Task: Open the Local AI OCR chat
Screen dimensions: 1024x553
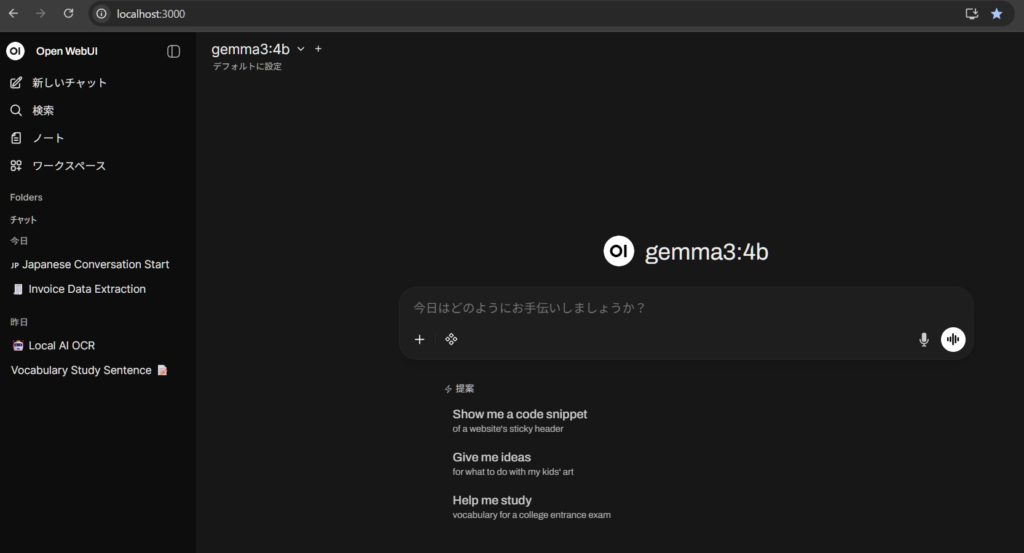Action: point(62,346)
